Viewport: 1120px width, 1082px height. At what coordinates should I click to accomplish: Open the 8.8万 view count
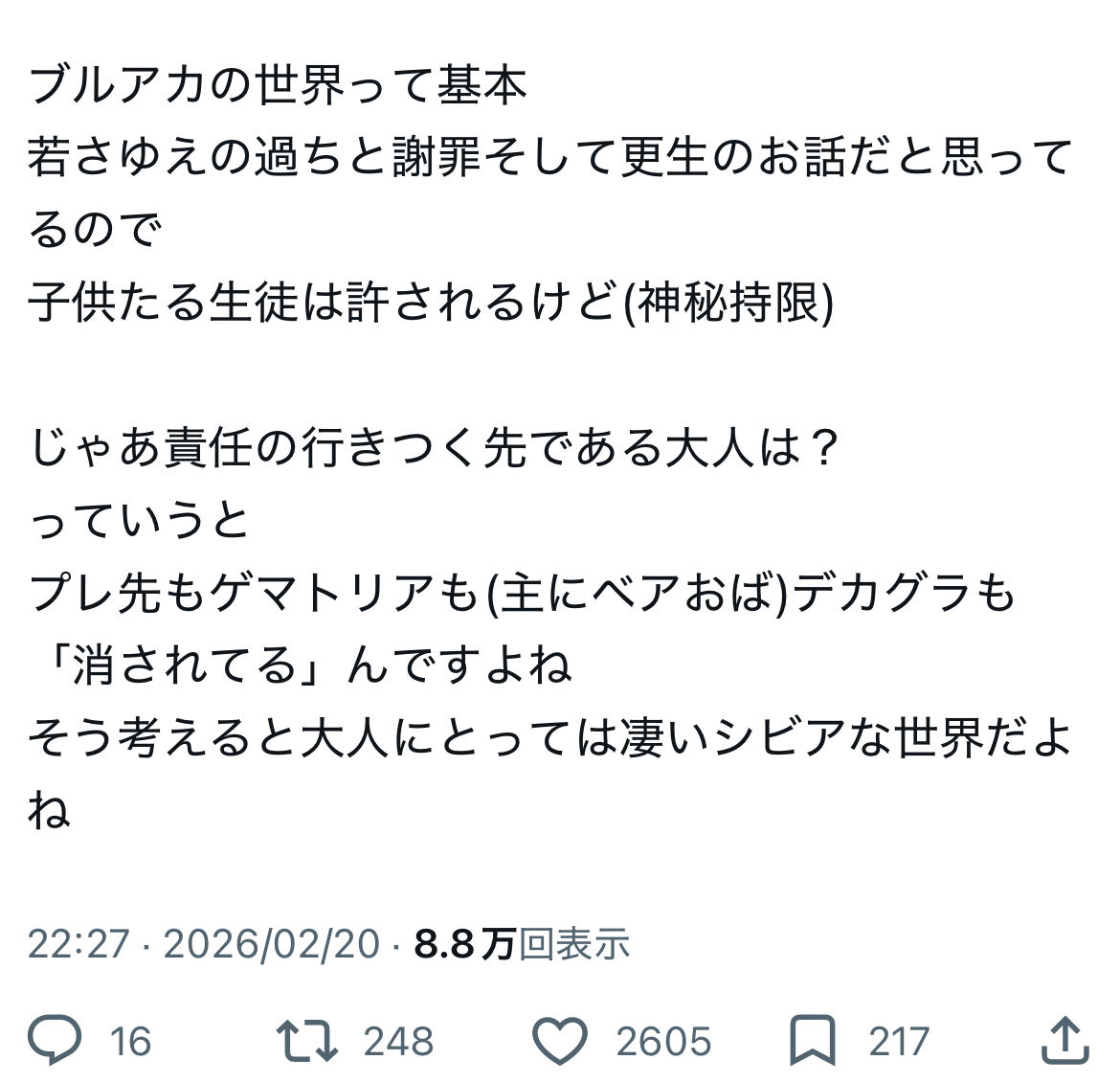tap(465, 944)
